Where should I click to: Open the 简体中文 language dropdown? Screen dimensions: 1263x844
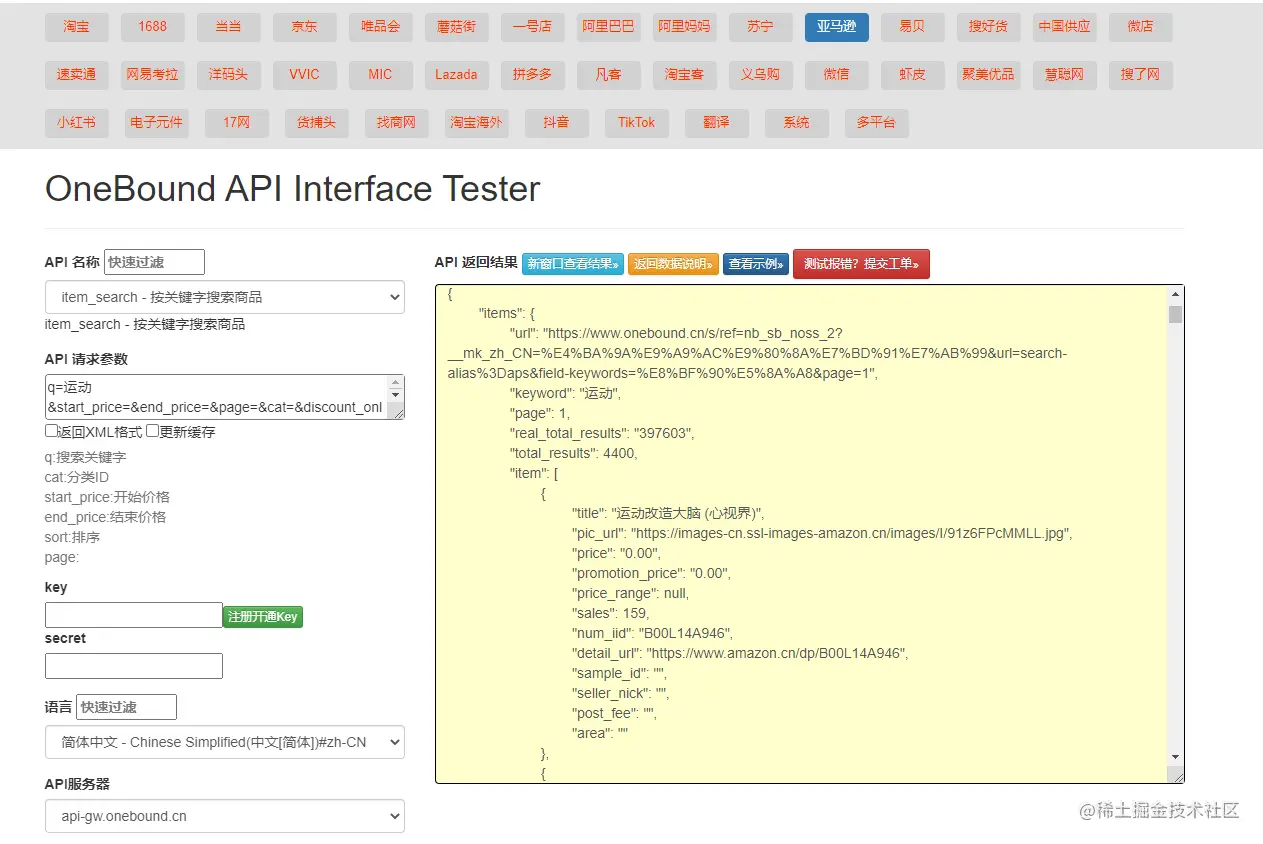(225, 742)
